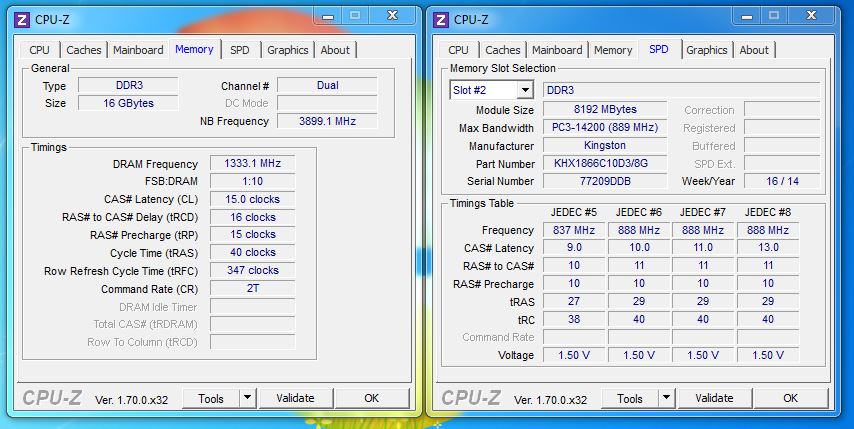This screenshot has height=429, width=854.
Task: Click Week/Year value 16 / 14
Action: pos(782,181)
